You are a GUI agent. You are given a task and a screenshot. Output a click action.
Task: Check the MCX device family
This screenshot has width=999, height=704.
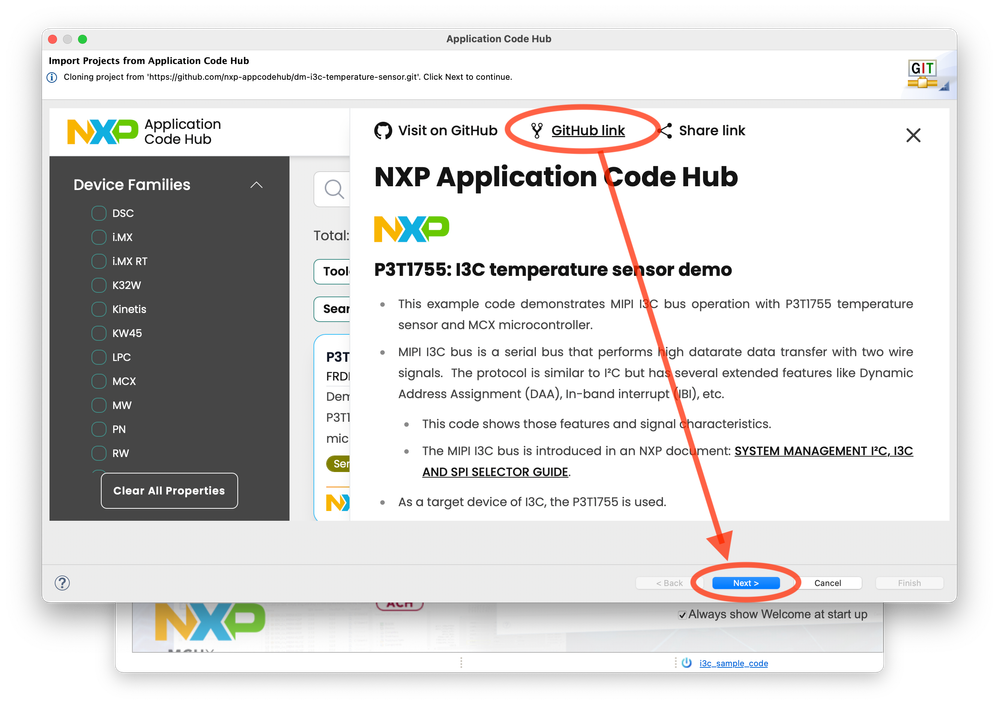(99, 381)
